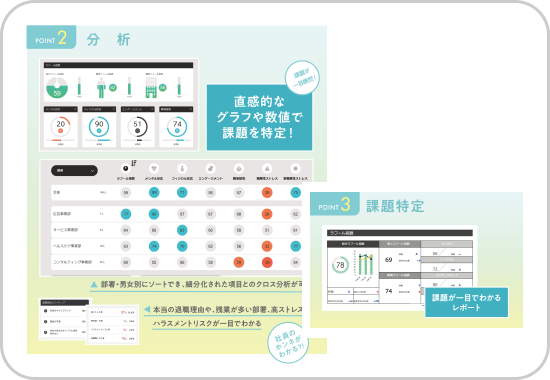Image resolution: width=550 pixels, height=380 pixels.
Task: Select the 職場環境 column icon
Action: 239,168
